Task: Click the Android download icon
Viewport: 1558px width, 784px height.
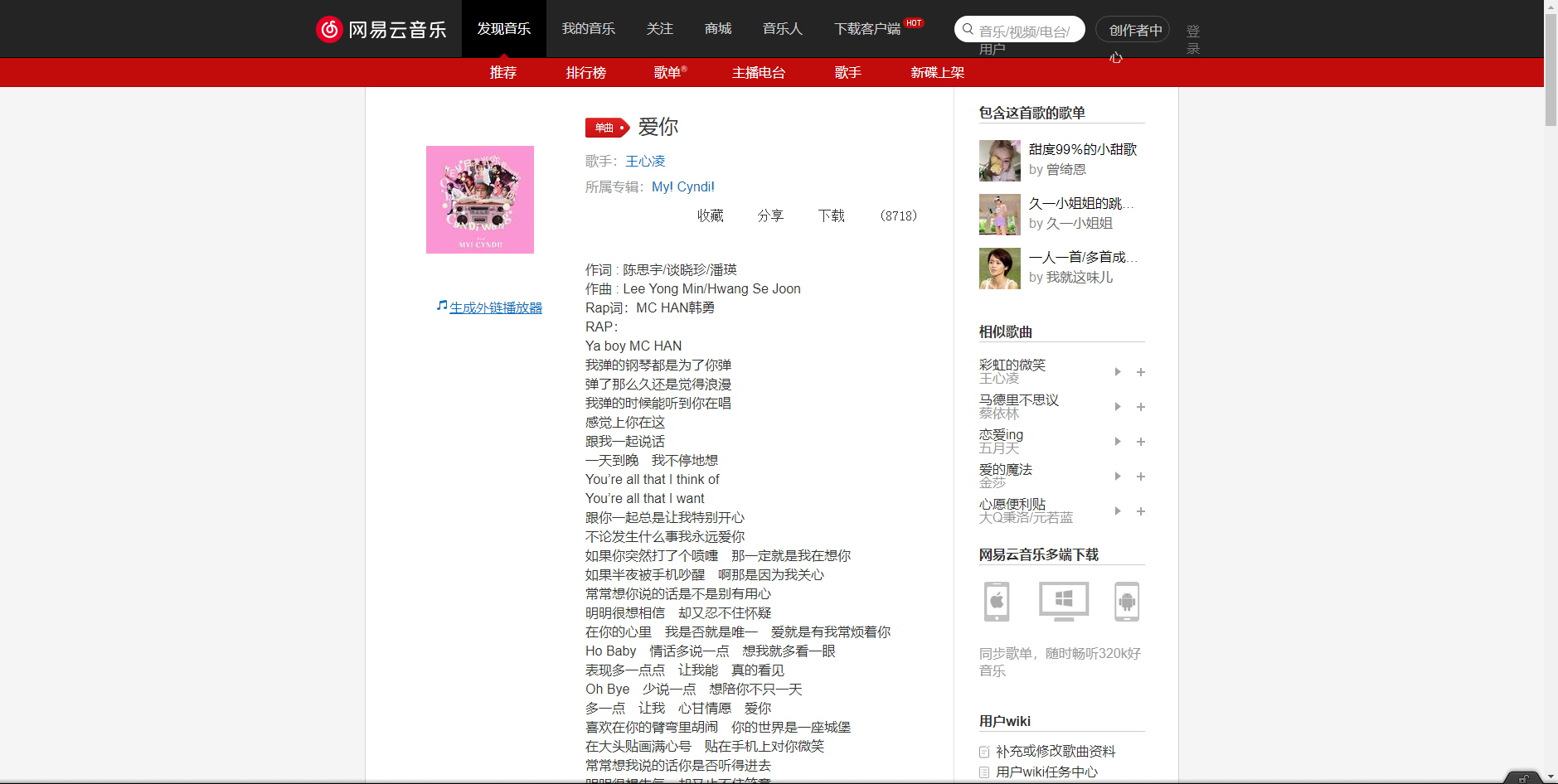Action: point(1127,602)
